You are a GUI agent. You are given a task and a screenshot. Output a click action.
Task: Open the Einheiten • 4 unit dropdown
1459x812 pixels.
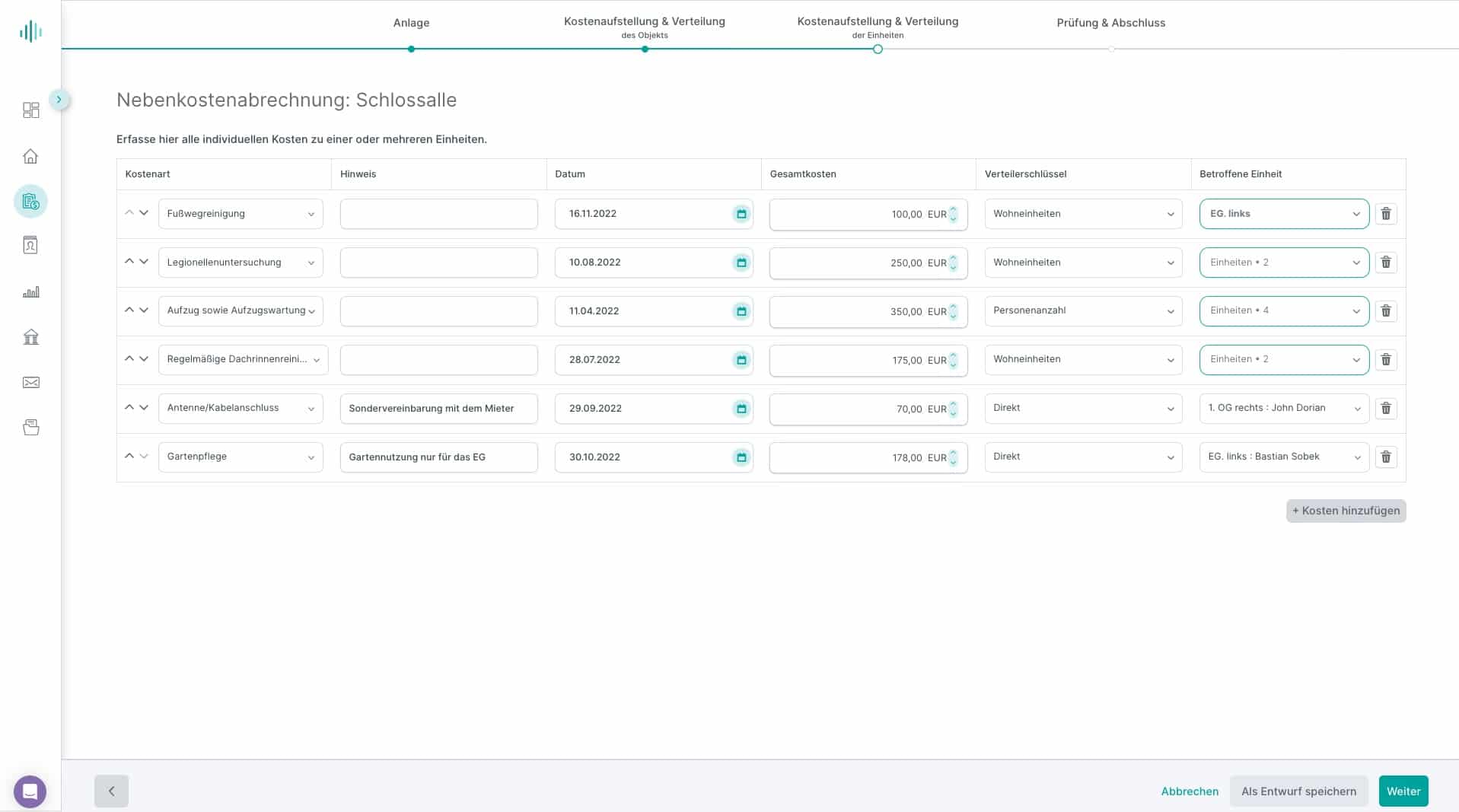(1284, 311)
